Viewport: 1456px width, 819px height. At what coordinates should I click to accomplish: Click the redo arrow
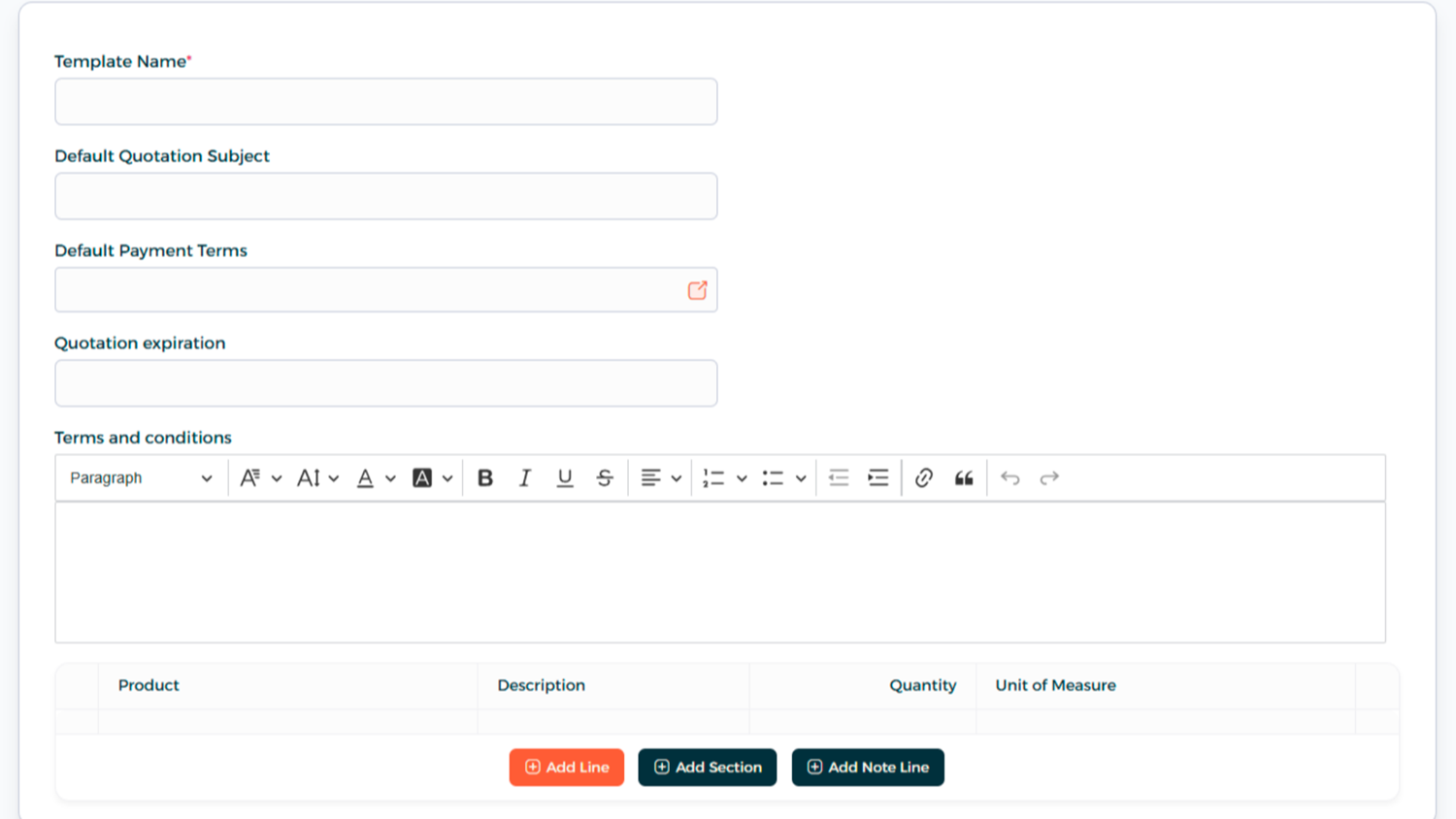(x=1049, y=478)
